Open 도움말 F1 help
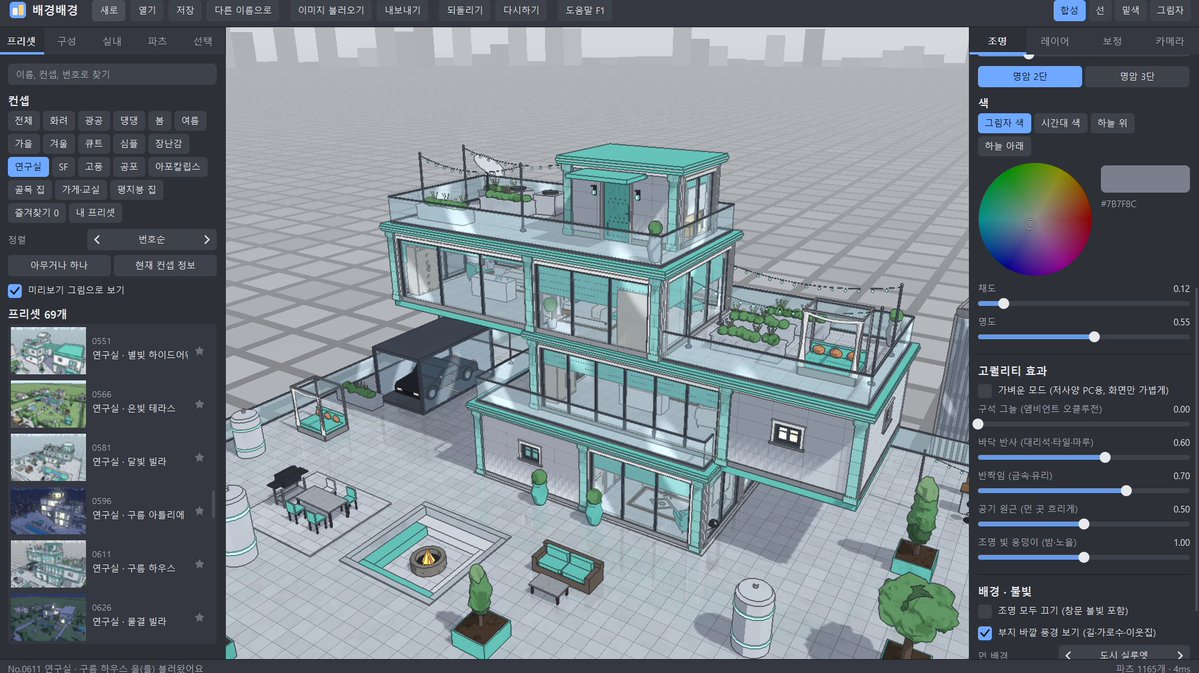This screenshot has width=1199, height=673. click(x=585, y=11)
